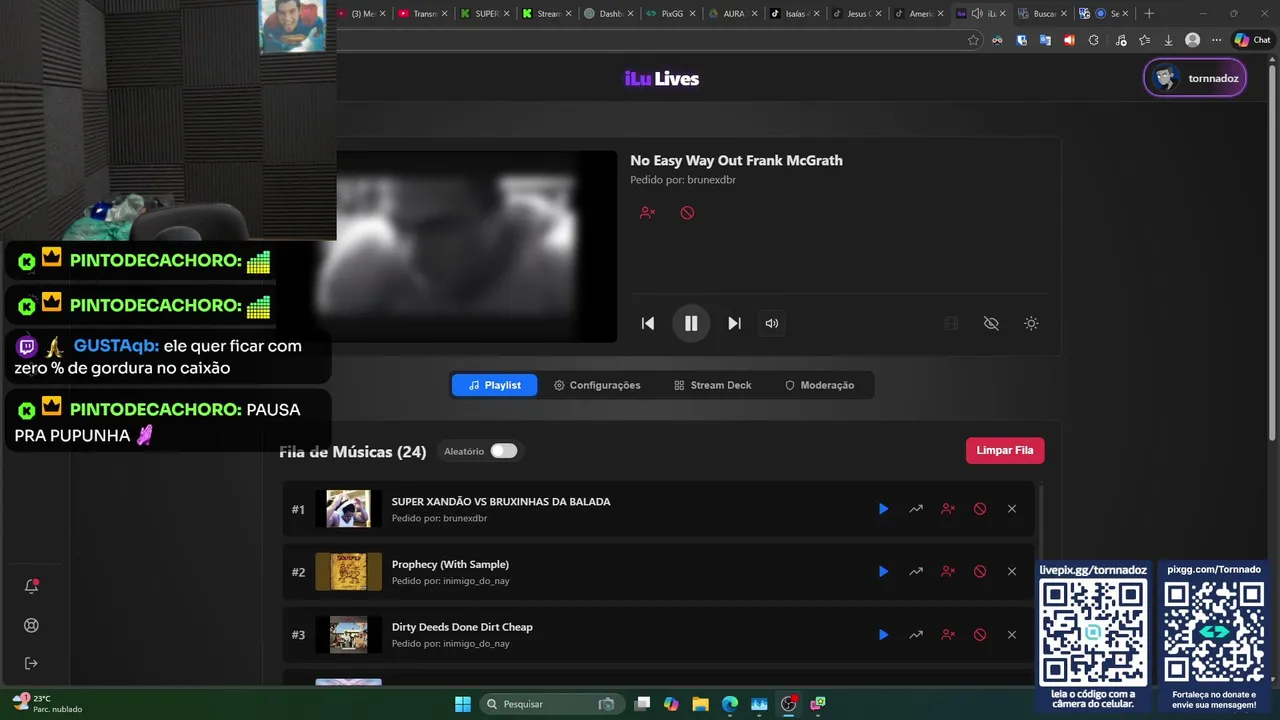
Task: Click iLu Lives logo
Action: pos(662,79)
